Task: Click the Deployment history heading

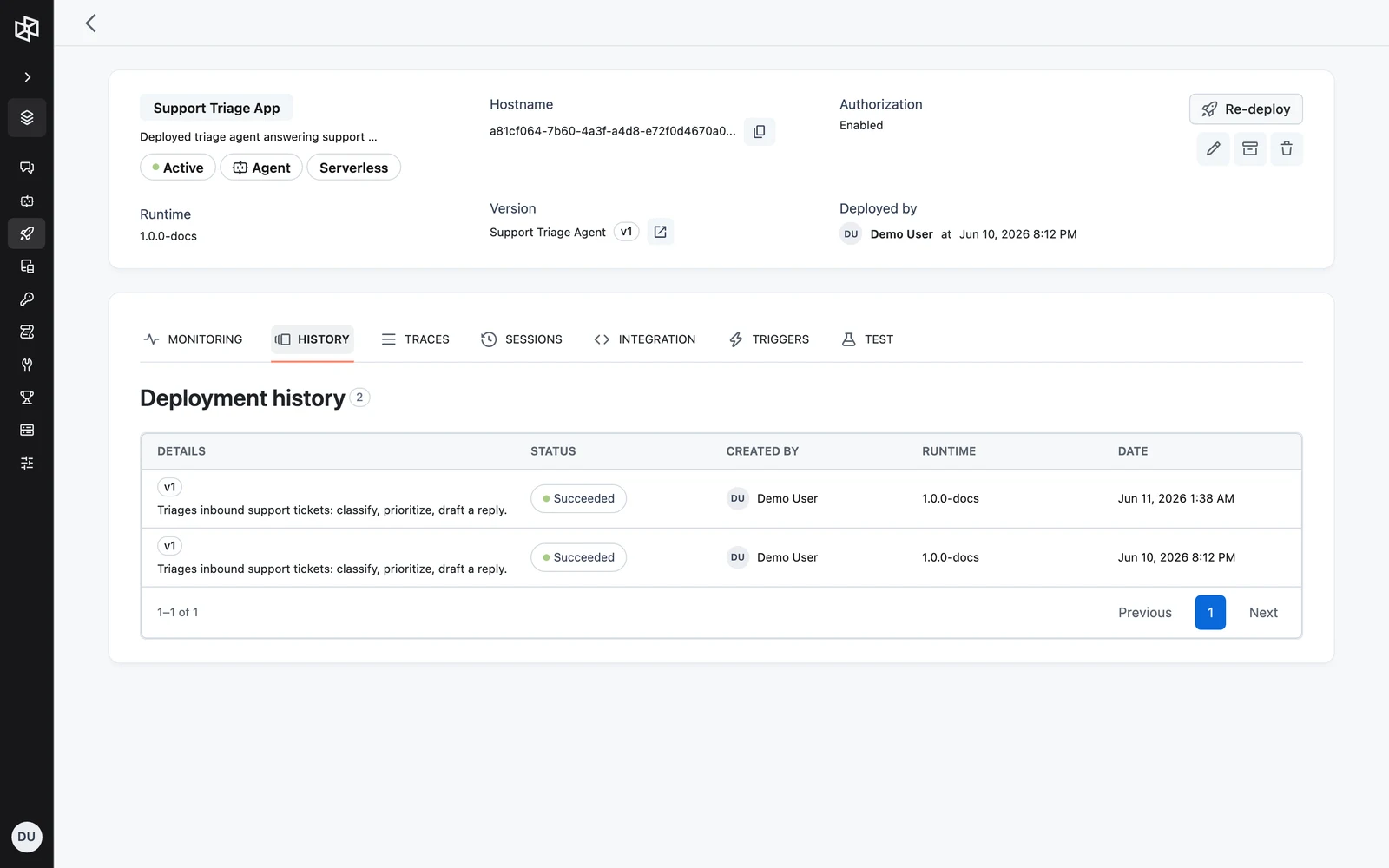Action: [x=242, y=398]
